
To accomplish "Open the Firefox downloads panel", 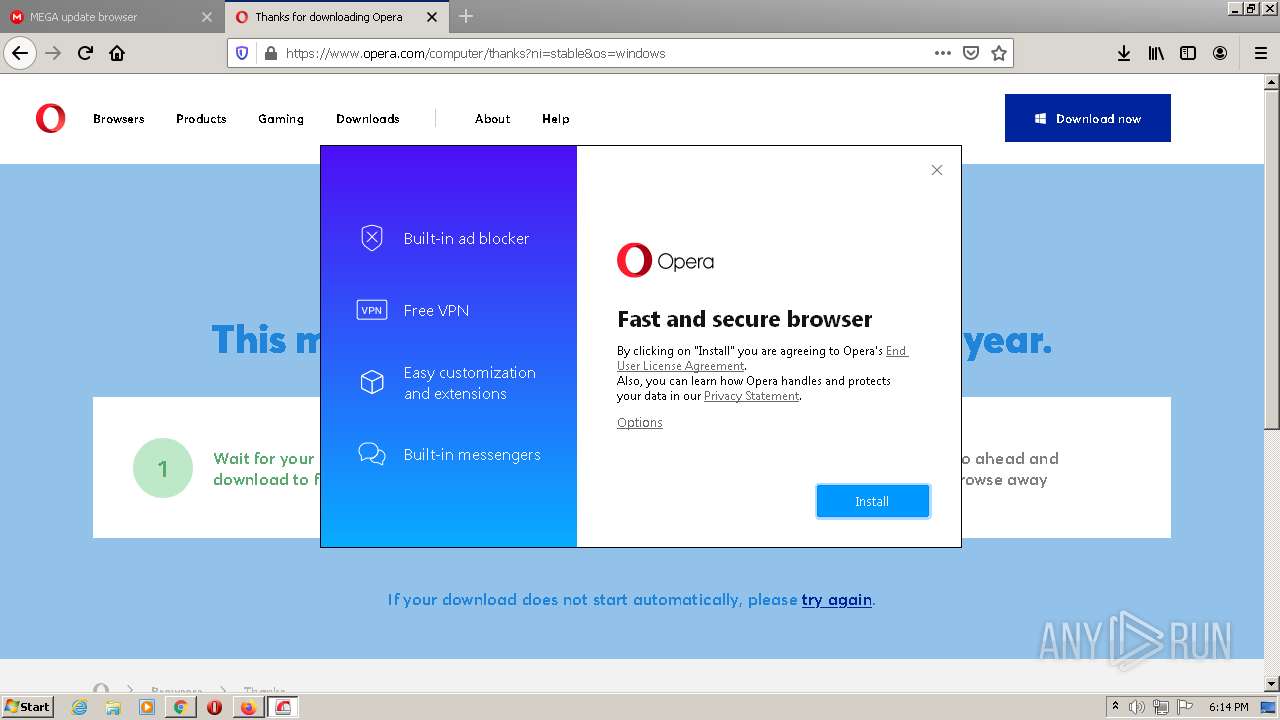I will (x=1124, y=53).
